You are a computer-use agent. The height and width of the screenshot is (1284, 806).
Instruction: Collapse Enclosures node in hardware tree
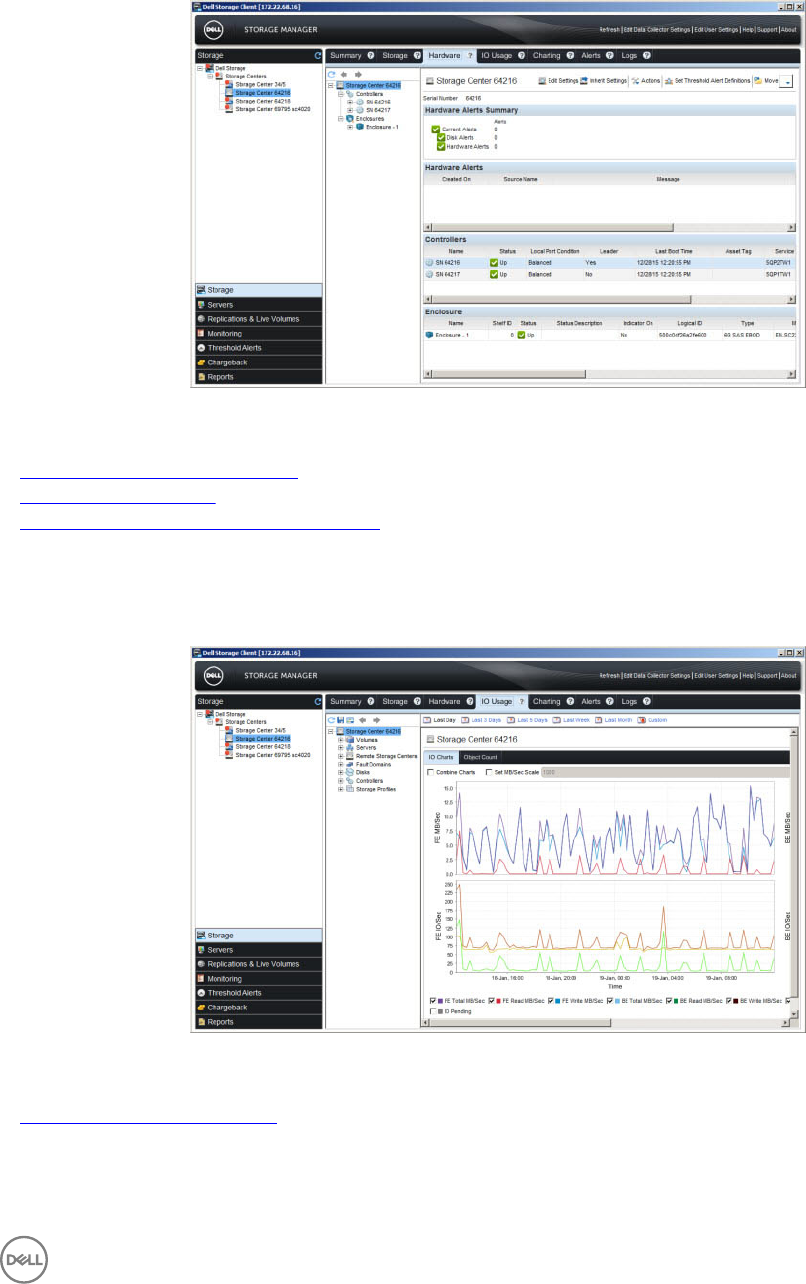click(341, 118)
